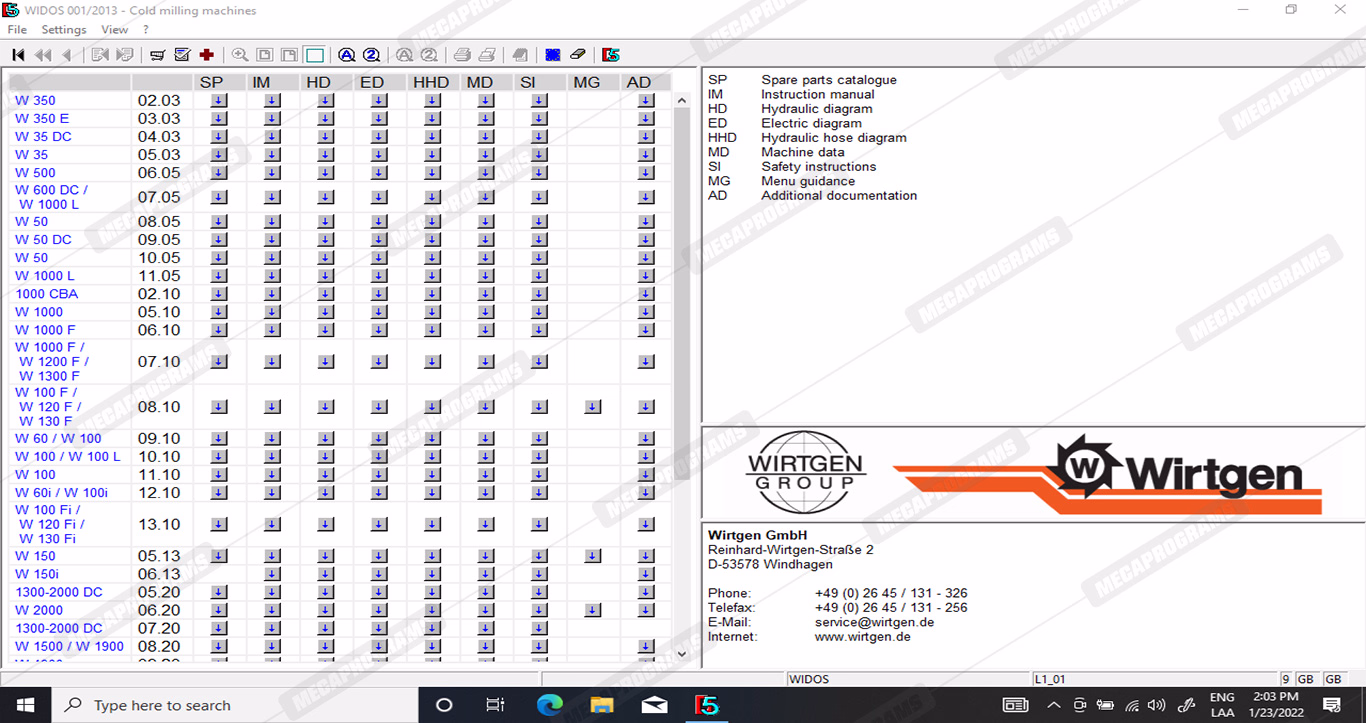Click the Windows Start button
The height and width of the screenshot is (723, 1366).
coord(25,705)
